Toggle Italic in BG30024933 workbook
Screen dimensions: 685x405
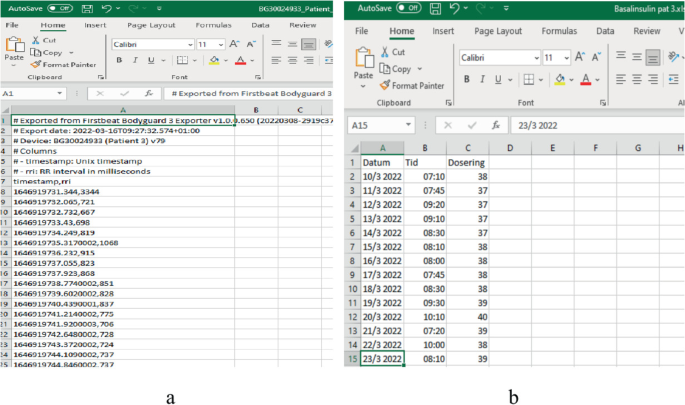pyautogui.click(x=135, y=61)
